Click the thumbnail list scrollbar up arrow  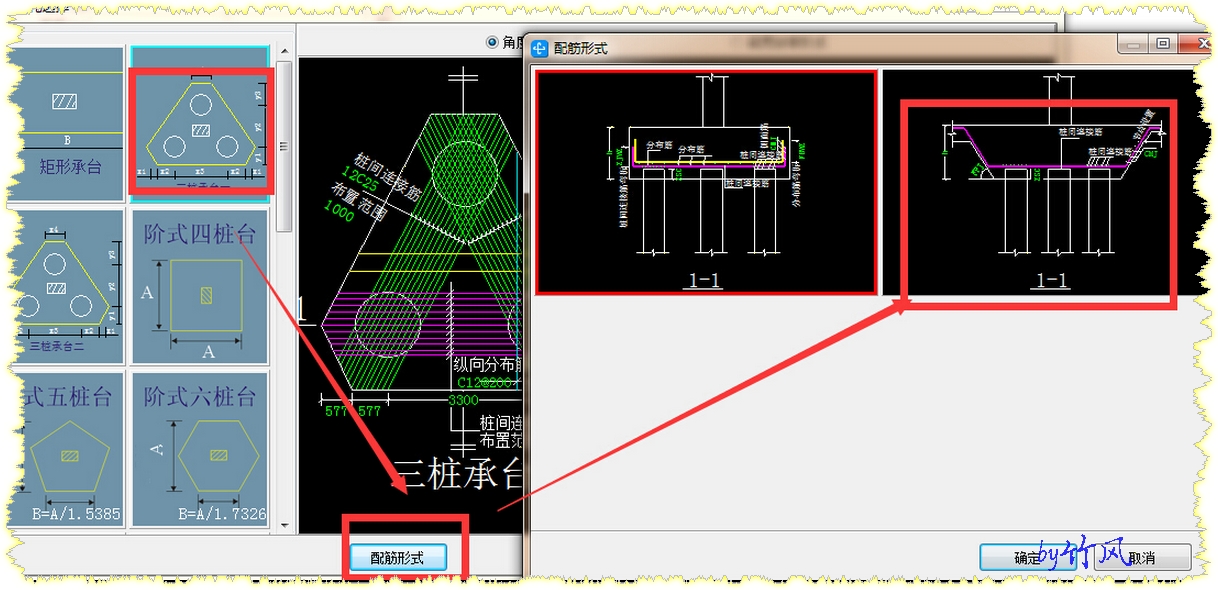point(284,53)
